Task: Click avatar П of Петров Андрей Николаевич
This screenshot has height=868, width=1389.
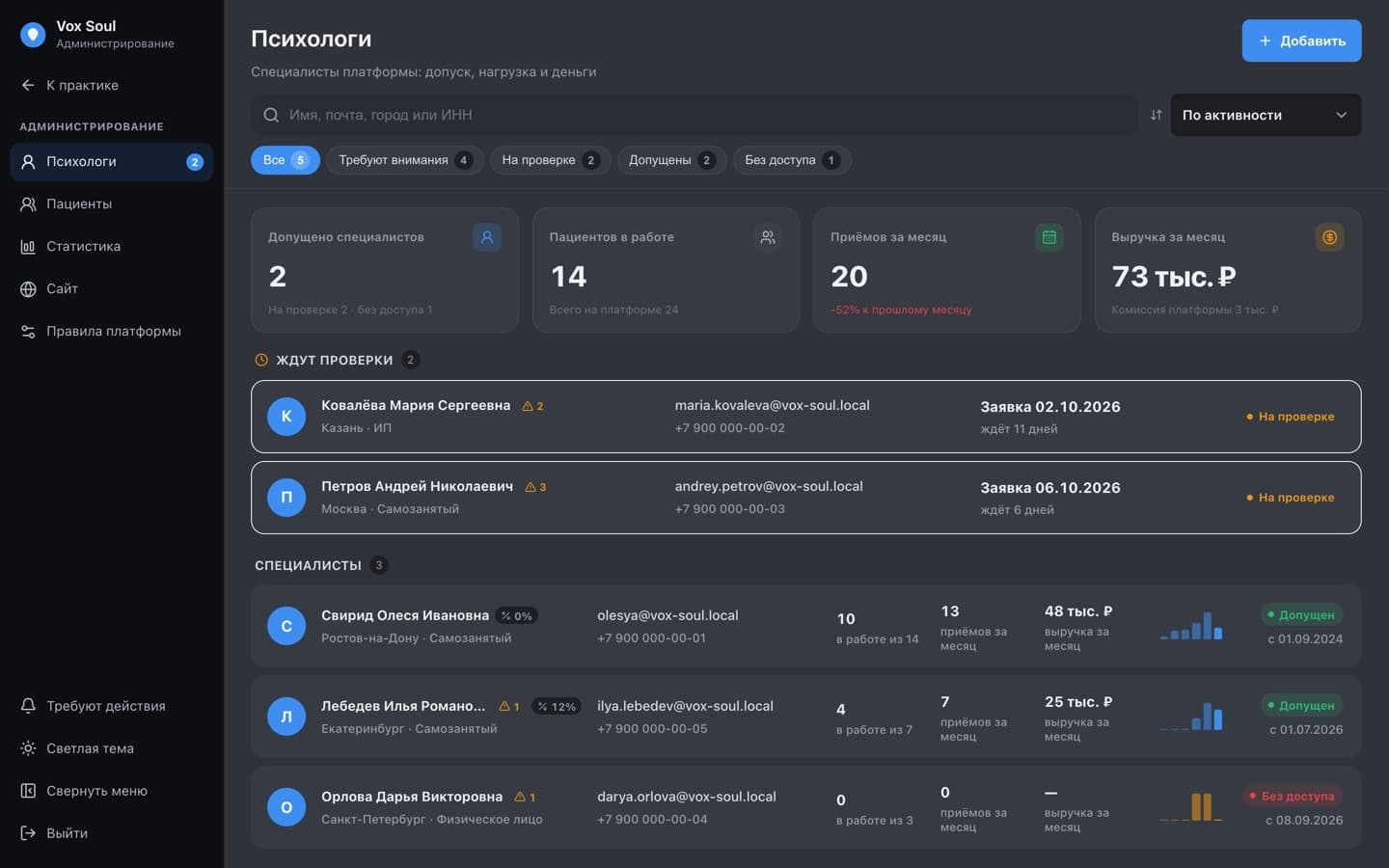Action: (286, 498)
